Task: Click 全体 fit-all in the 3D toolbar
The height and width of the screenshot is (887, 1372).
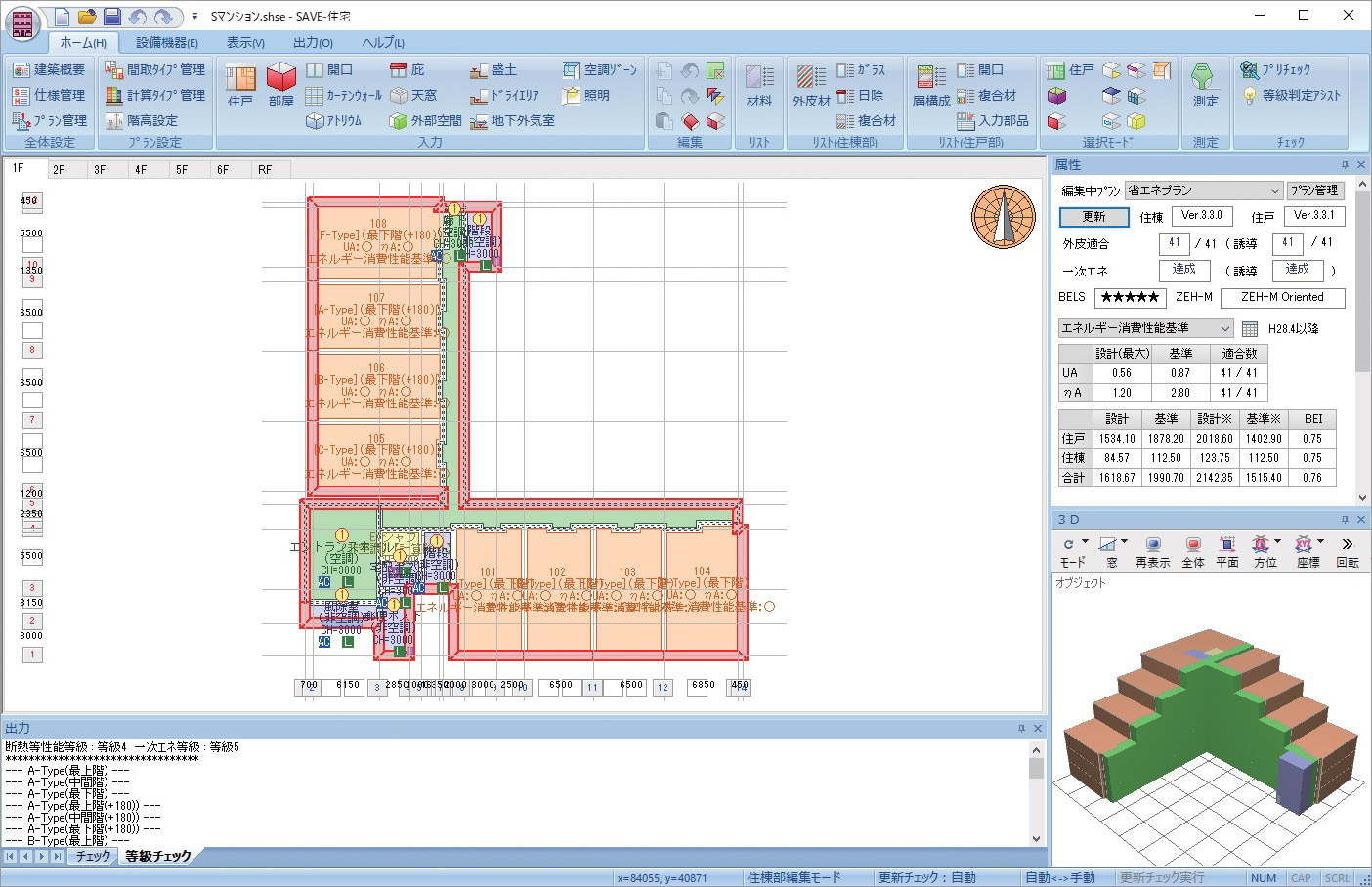Action: point(1193,551)
